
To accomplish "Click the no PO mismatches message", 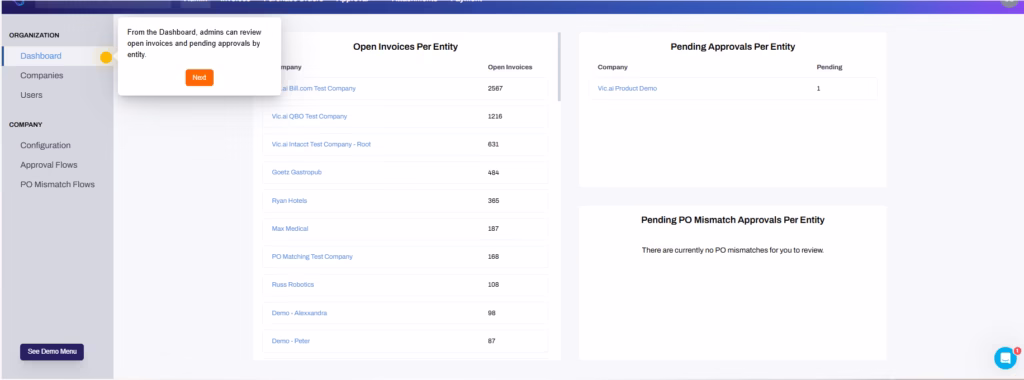I will [x=733, y=250].
